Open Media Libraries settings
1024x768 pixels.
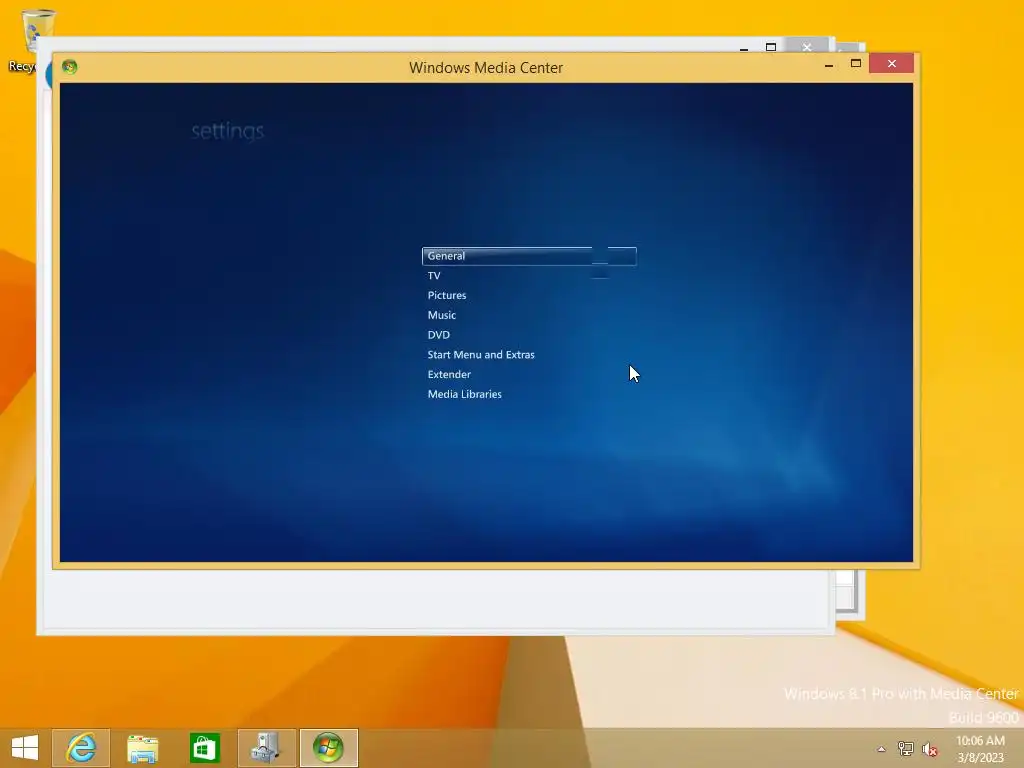(x=464, y=394)
